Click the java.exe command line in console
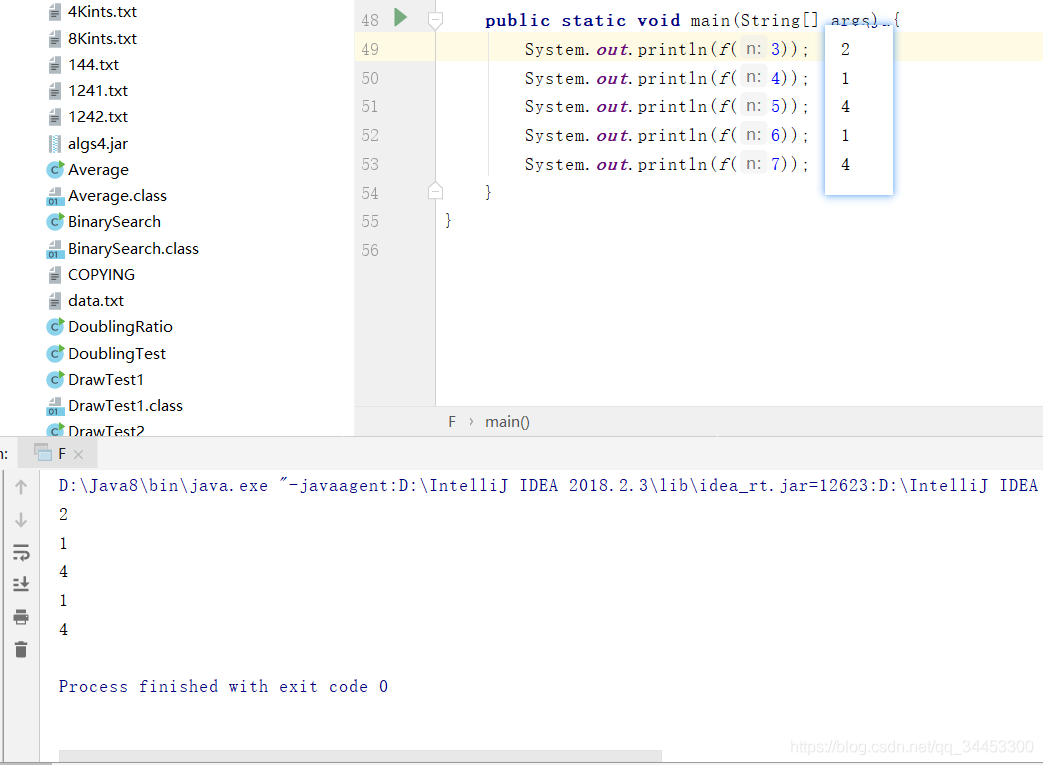This screenshot has width=1043, height=765. tap(548, 486)
